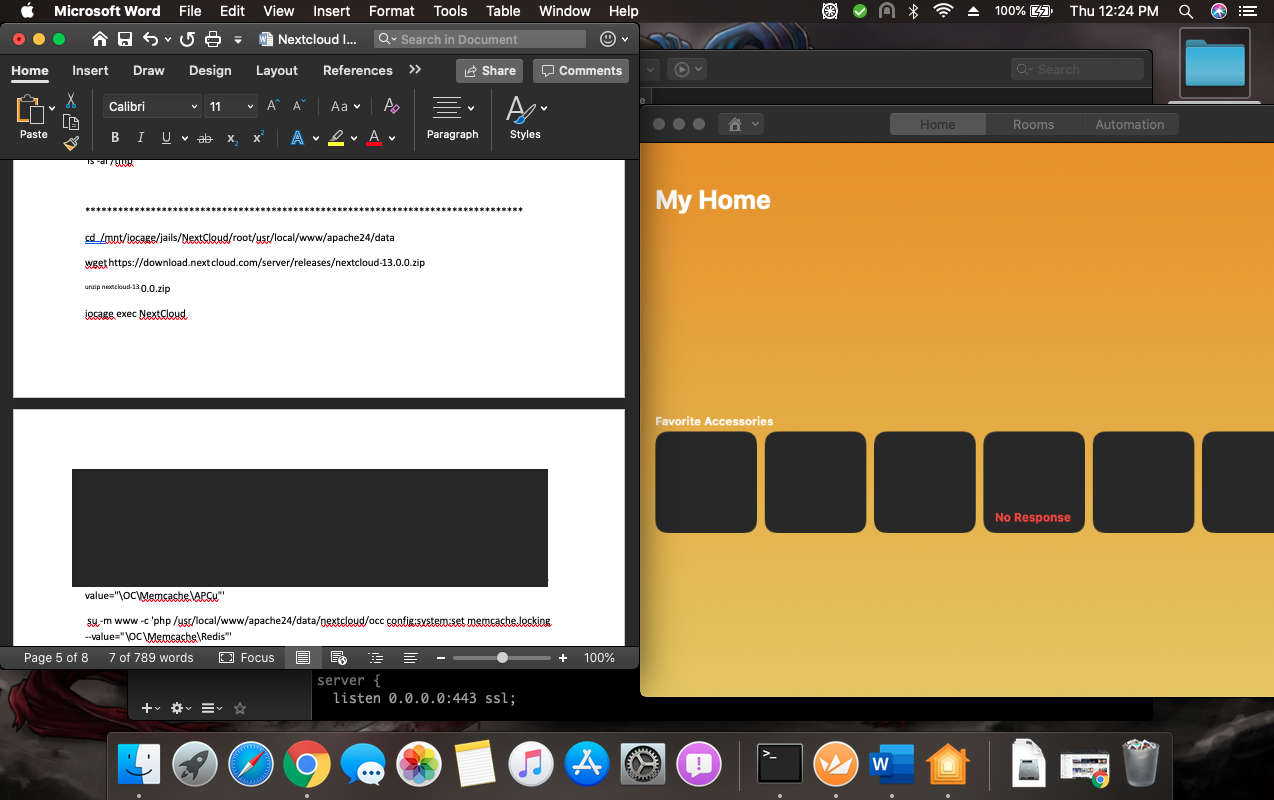Screen dimensions: 1274x800
Task: Save the document with the floppy disk icon
Action: coord(125,39)
